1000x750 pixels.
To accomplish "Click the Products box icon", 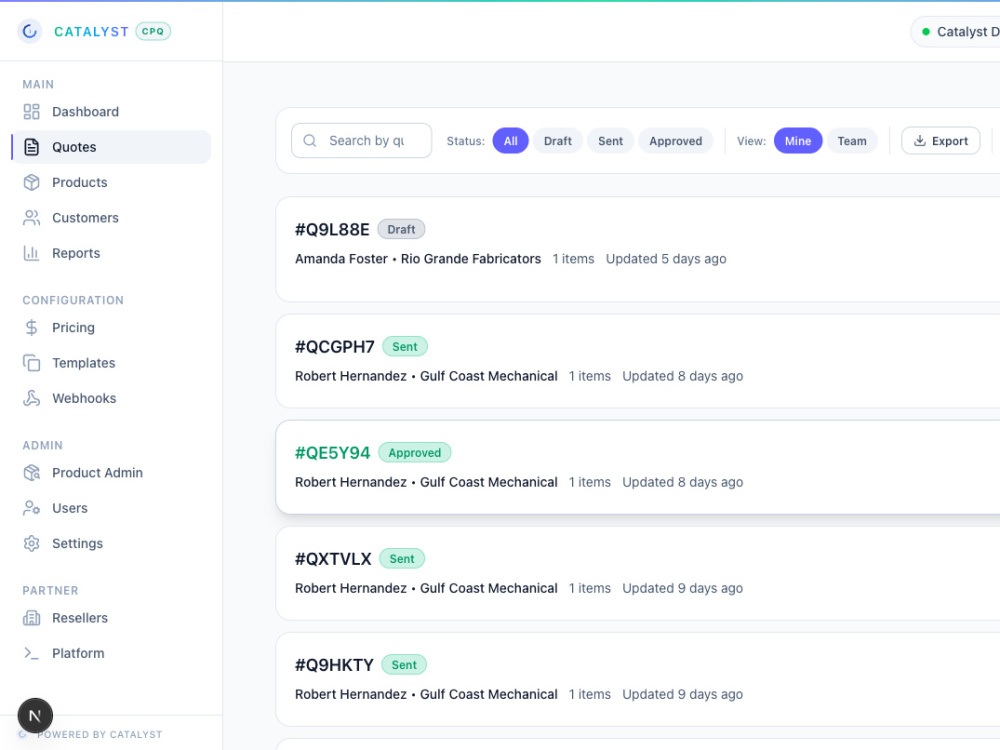I will point(31,182).
